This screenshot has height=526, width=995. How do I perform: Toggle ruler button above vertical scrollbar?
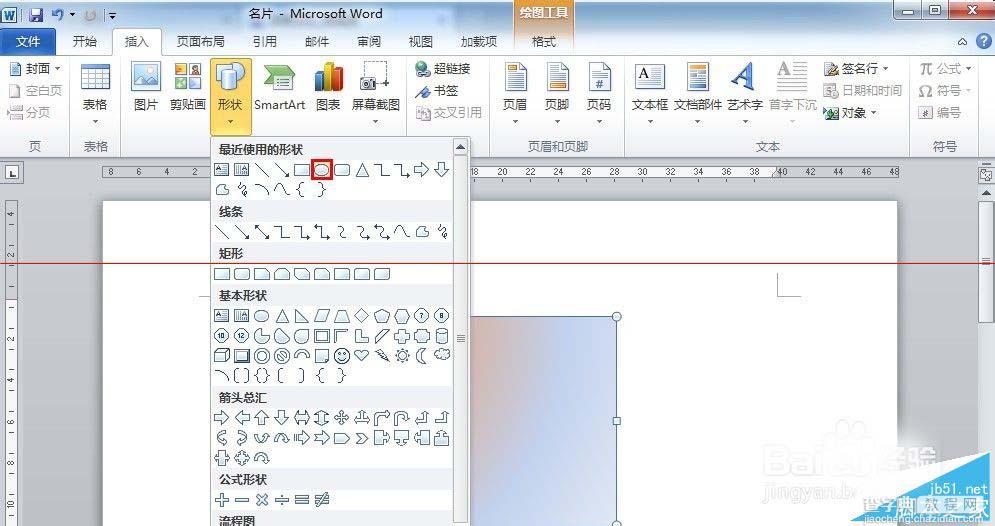pos(985,174)
